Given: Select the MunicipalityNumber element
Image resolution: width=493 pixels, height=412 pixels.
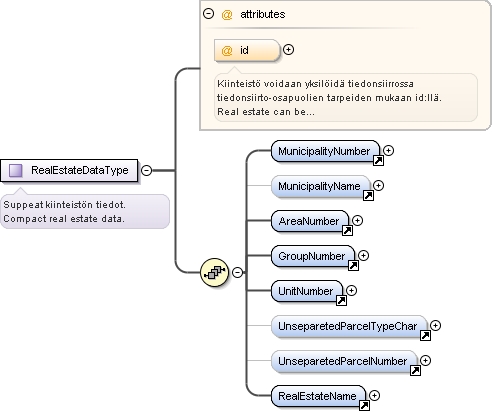Looking at the screenshot, I should click(325, 151).
